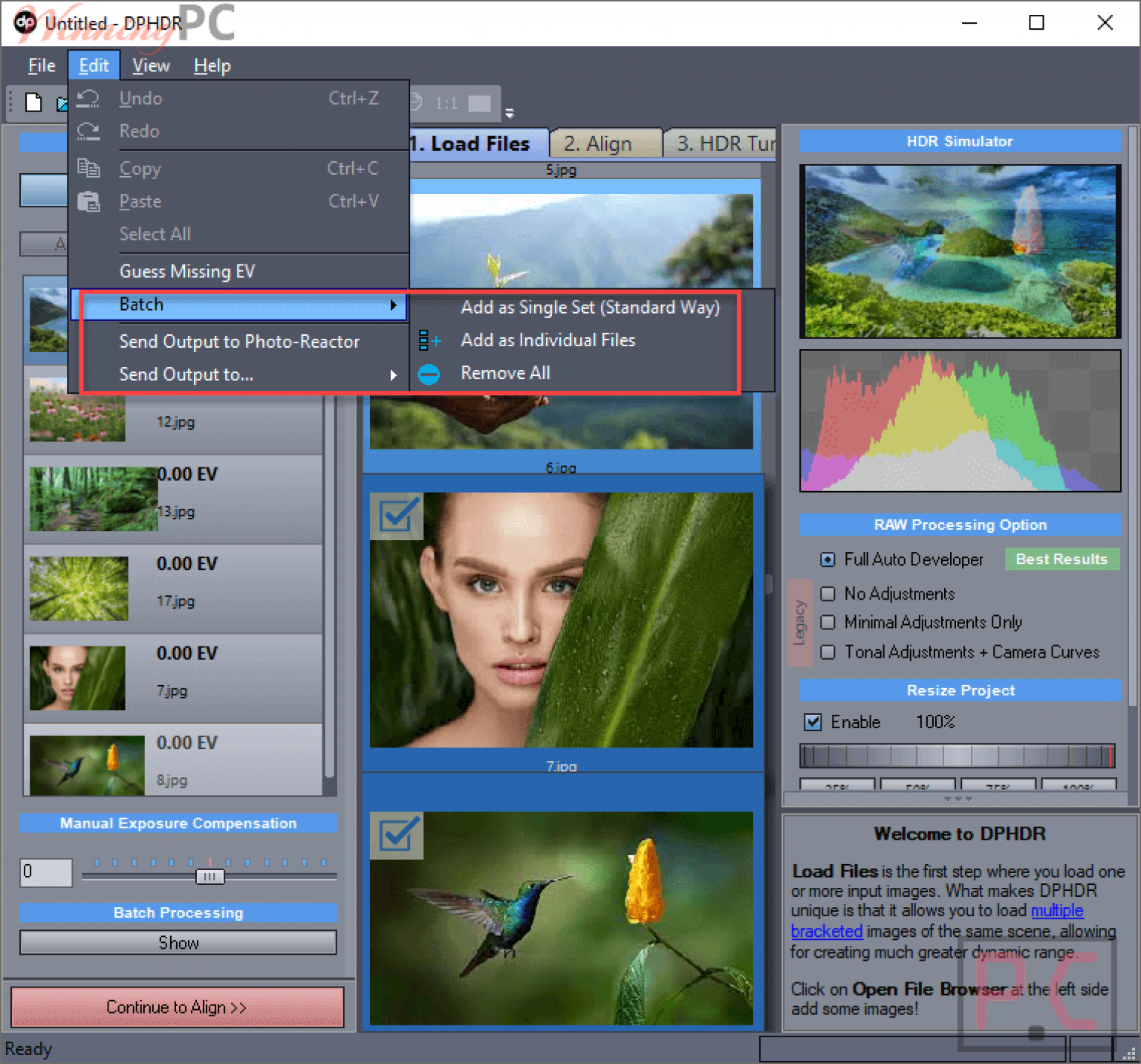1141x1064 pixels.
Task: Choose Redo from the Edit menu
Action: (239, 131)
